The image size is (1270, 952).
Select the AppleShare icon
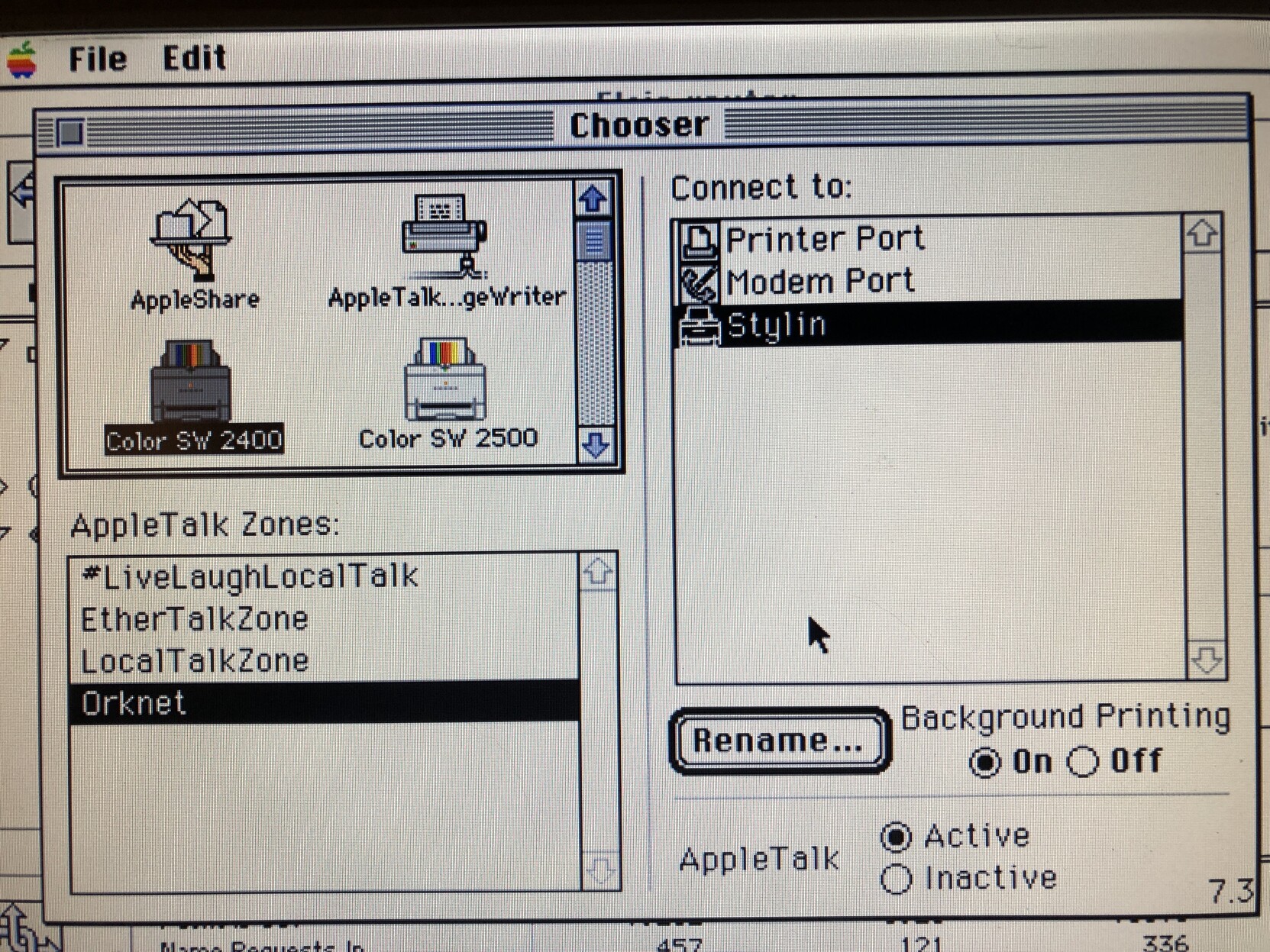(195, 255)
